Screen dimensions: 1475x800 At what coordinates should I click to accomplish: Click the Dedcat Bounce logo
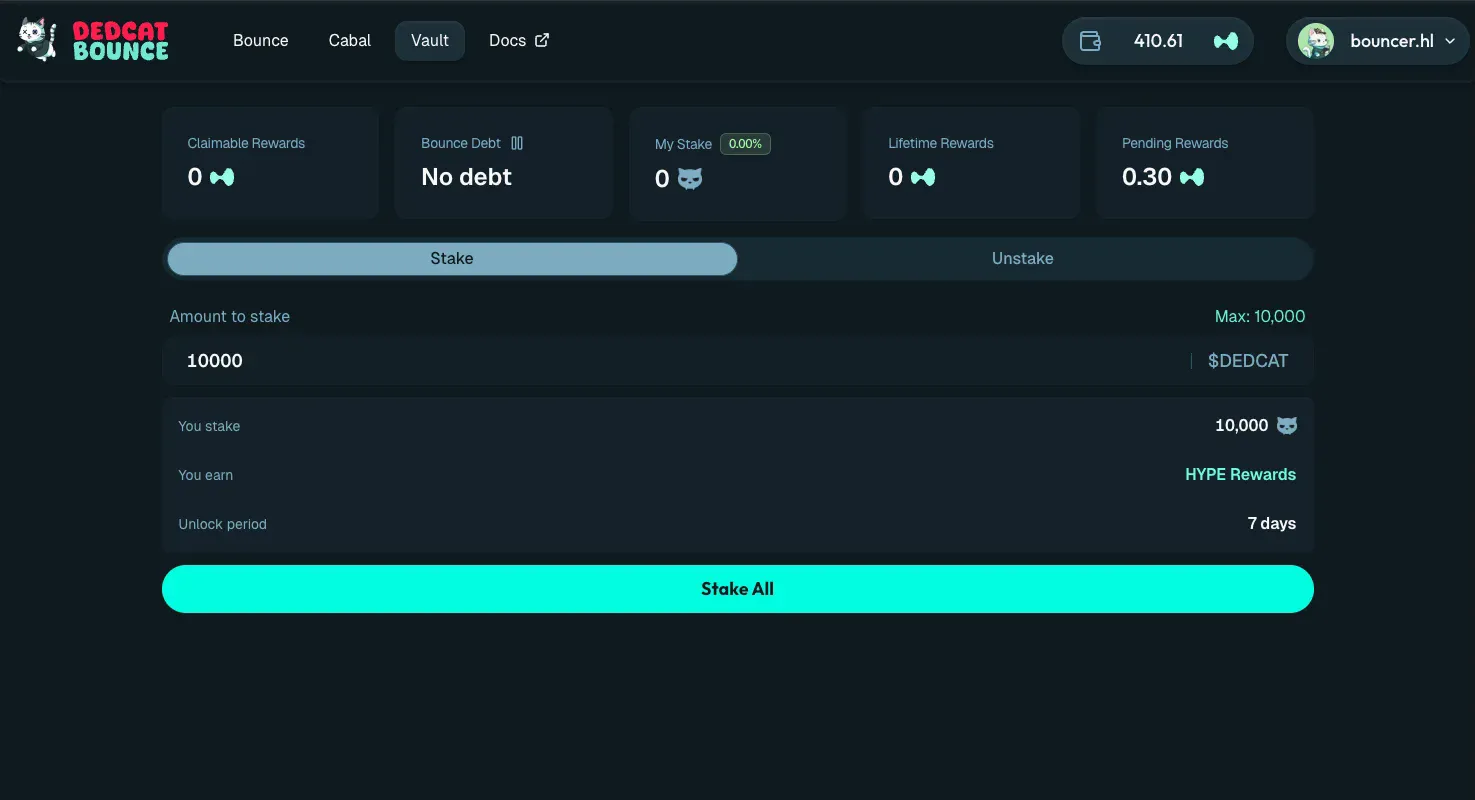coord(93,40)
